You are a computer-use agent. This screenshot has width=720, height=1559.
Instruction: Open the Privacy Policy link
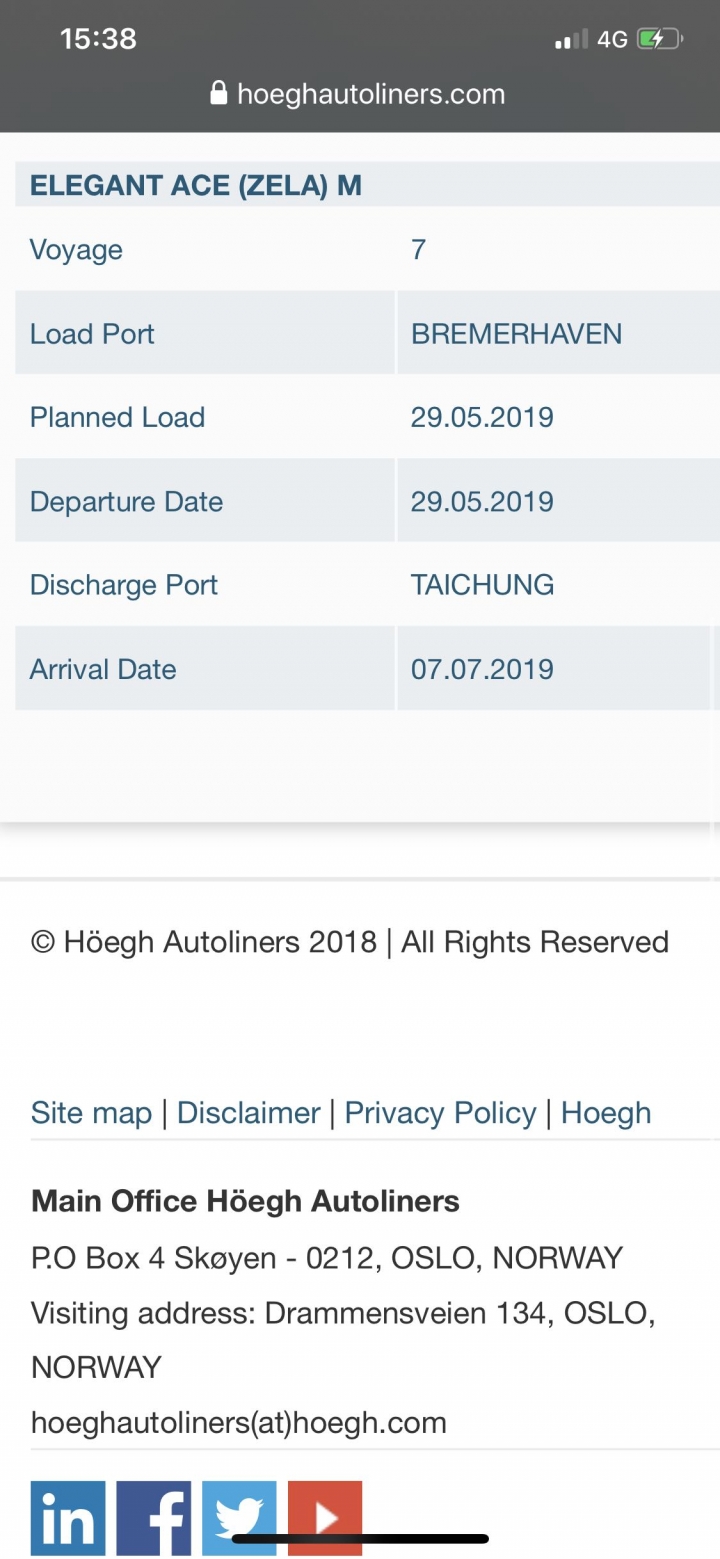tap(440, 1113)
